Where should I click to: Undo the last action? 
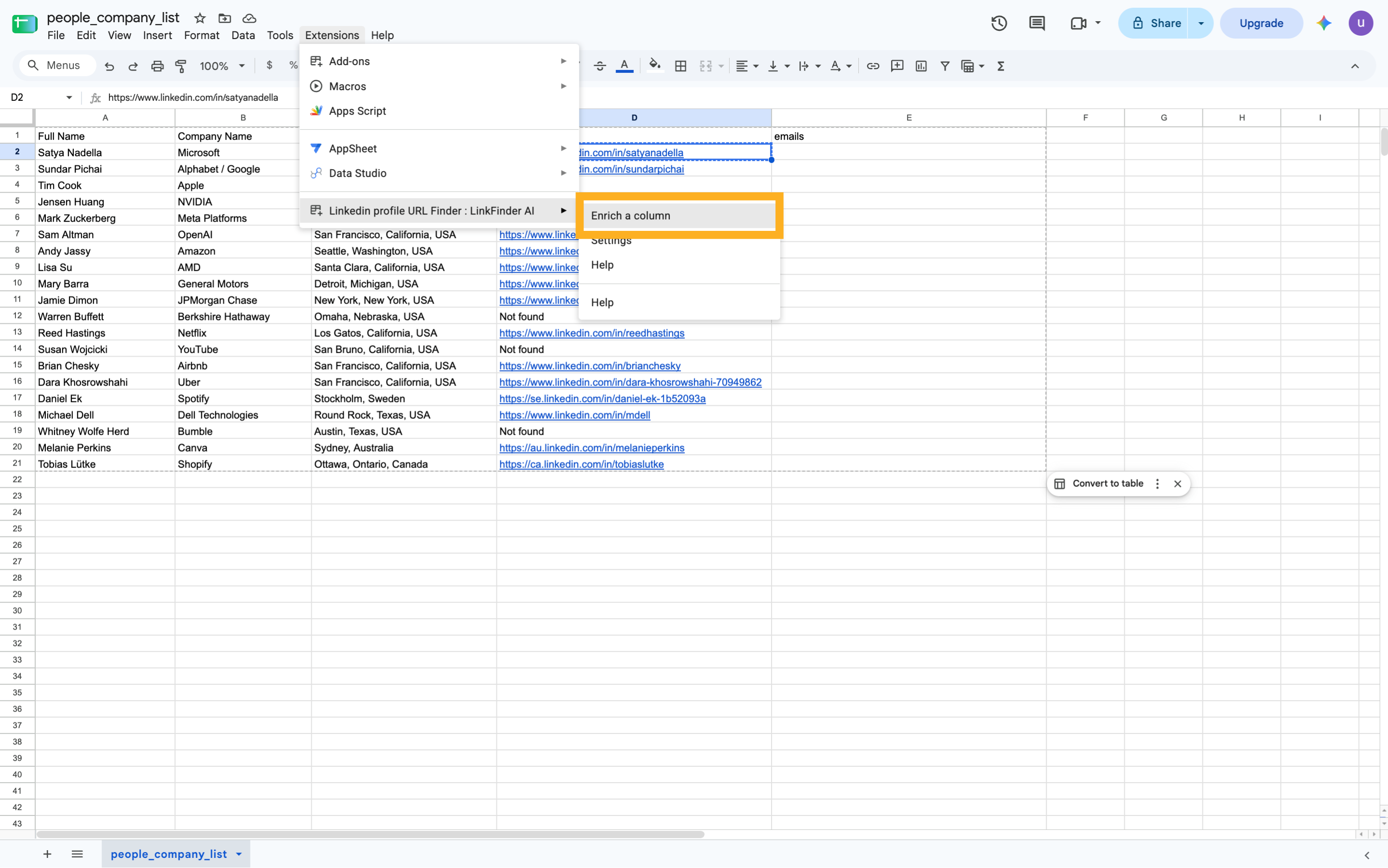(x=109, y=66)
